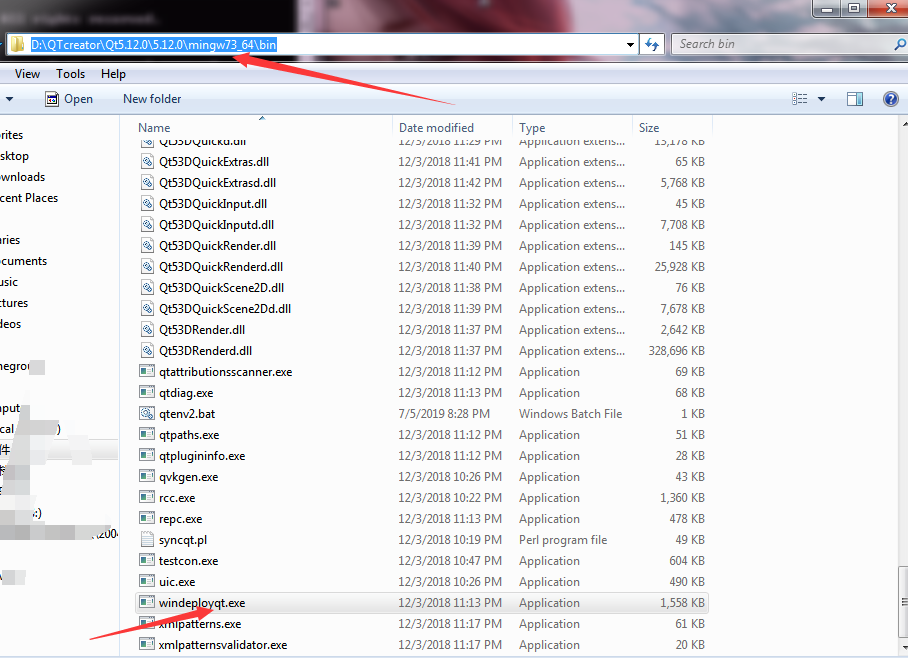This screenshot has width=908, height=658.
Task: Click the scrollbar up arrow
Action: (905, 123)
